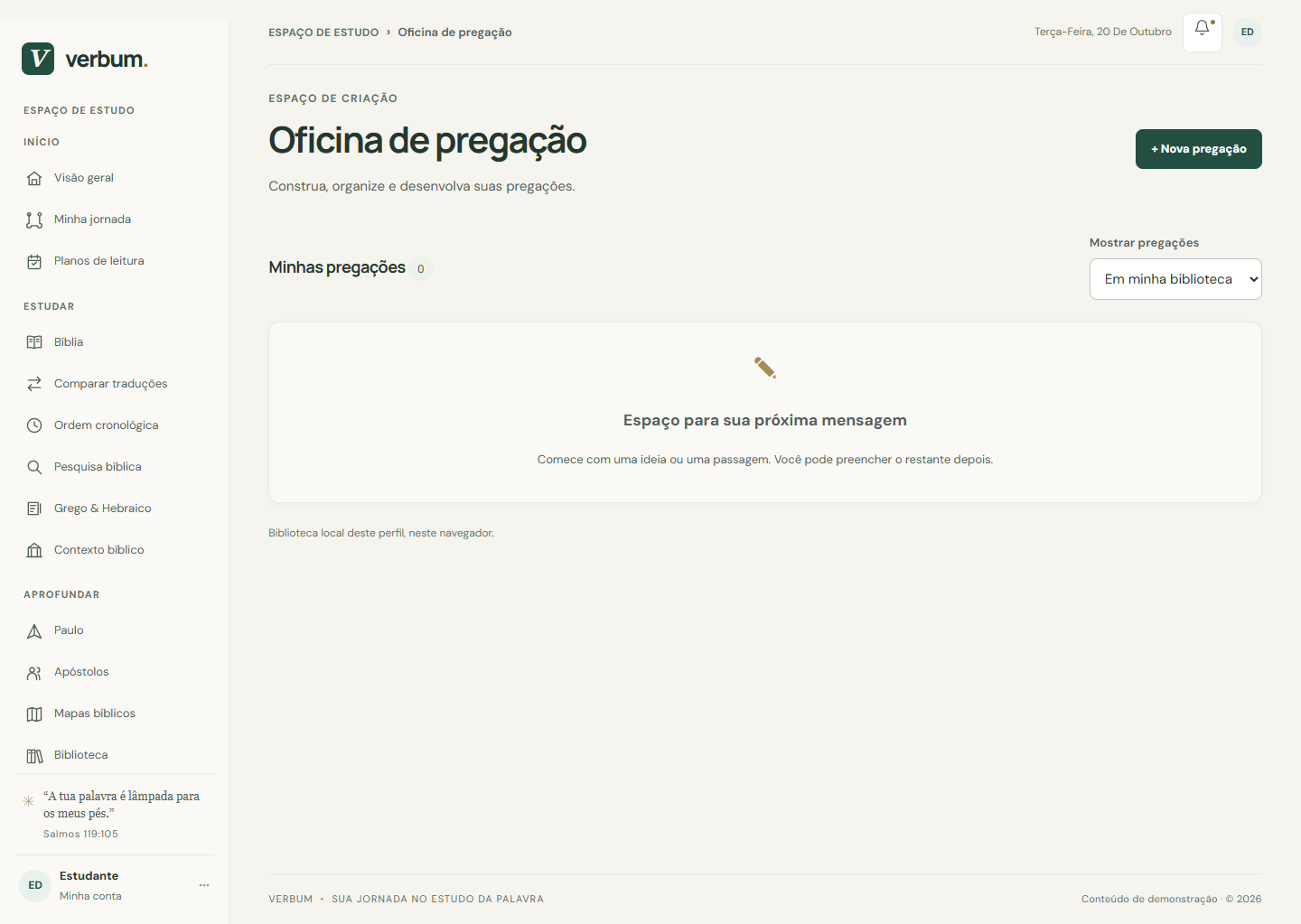Click the Minha jornada route icon
The height and width of the screenshot is (924, 1301).
(x=34, y=219)
